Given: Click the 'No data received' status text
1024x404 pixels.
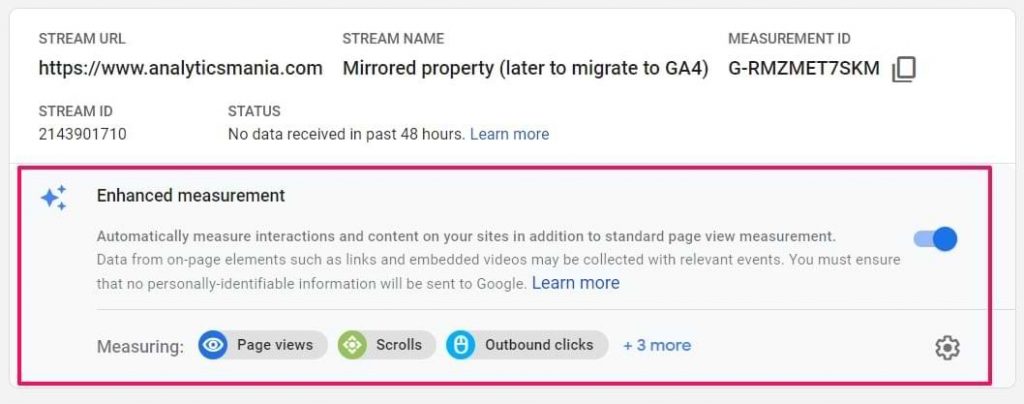Looking at the screenshot, I should click(x=345, y=134).
